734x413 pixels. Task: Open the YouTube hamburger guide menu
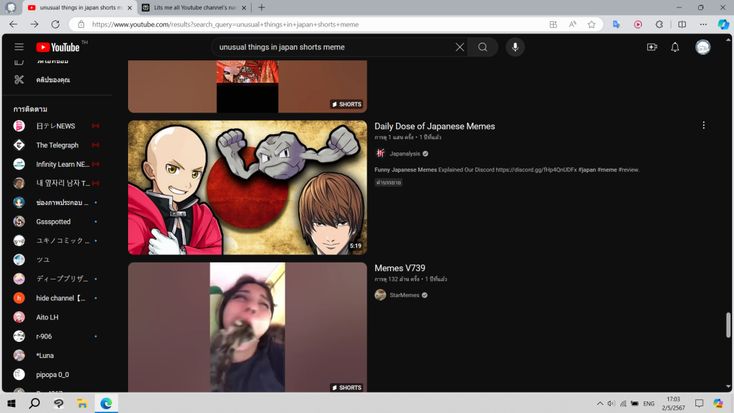[19, 47]
